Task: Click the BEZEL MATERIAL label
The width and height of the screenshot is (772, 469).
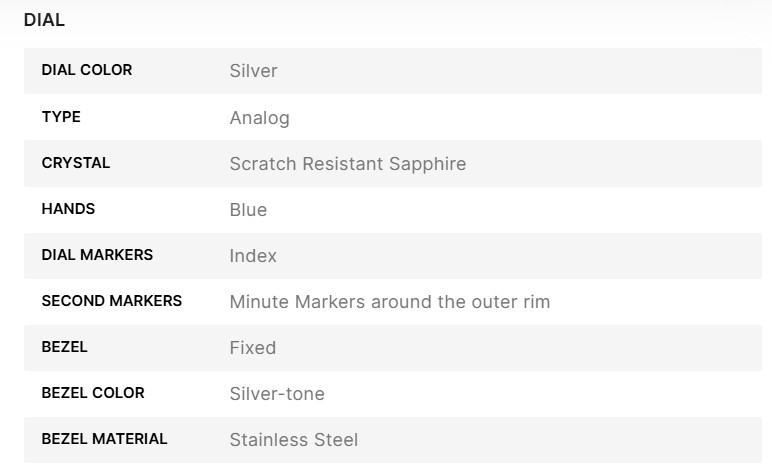Action: click(104, 439)
